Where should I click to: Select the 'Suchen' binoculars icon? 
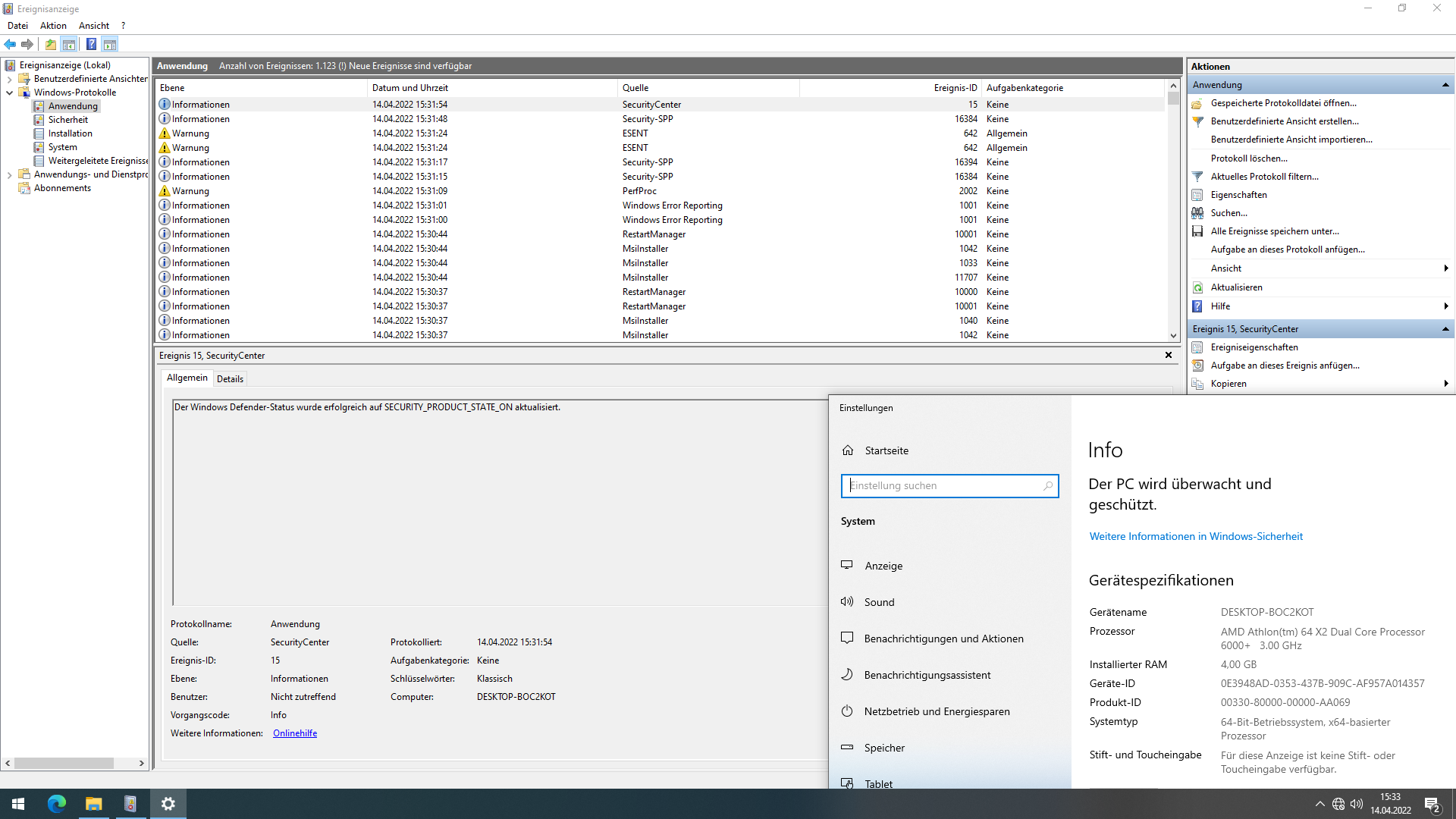pyautogui.click(x=1199, y=213)
